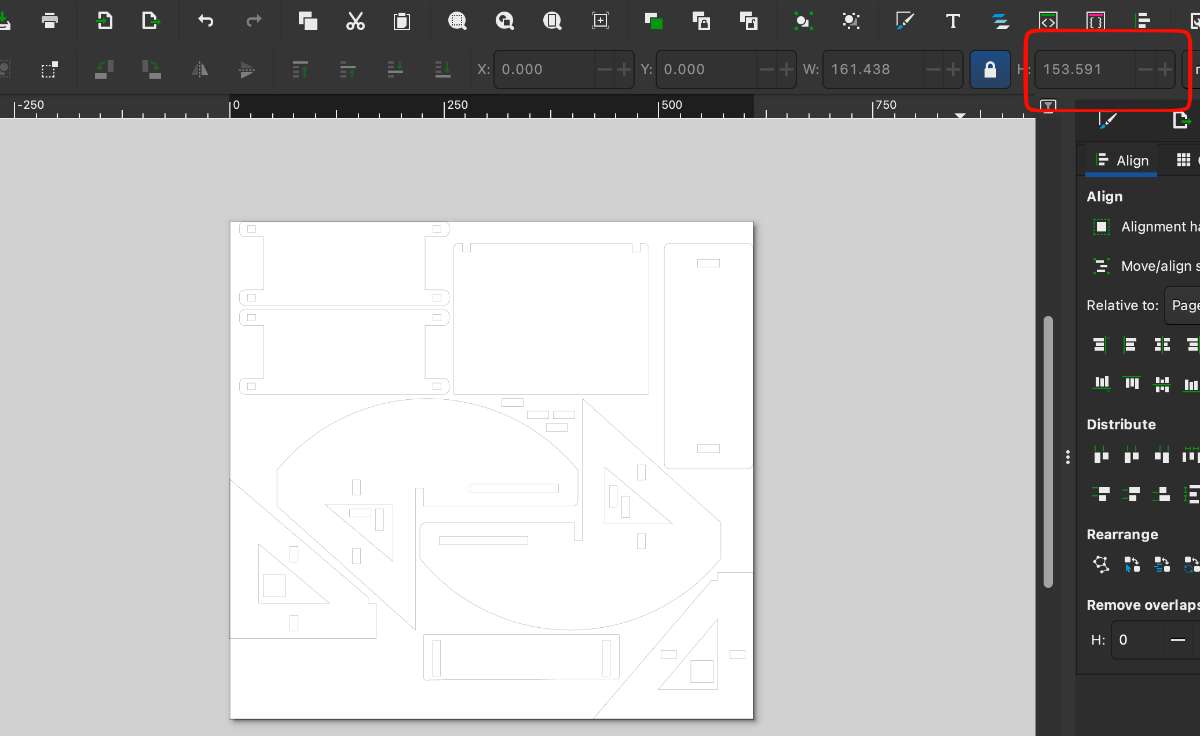The height and width of the screenshot is (736, 1200).
Task: Open the Layers and Objects dialog
Action: (999, 20)
